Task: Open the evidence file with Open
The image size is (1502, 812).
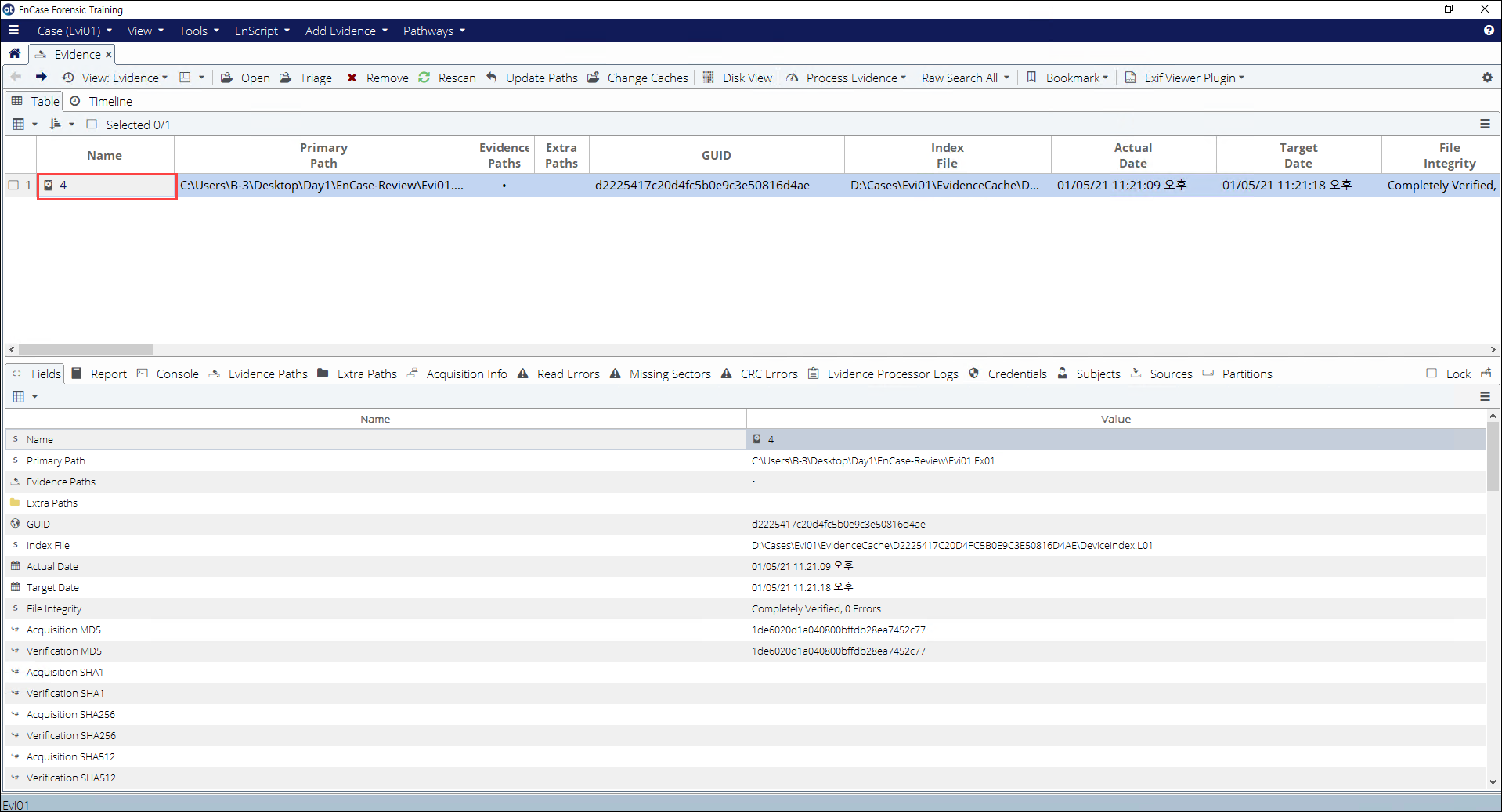Action: 245,78
